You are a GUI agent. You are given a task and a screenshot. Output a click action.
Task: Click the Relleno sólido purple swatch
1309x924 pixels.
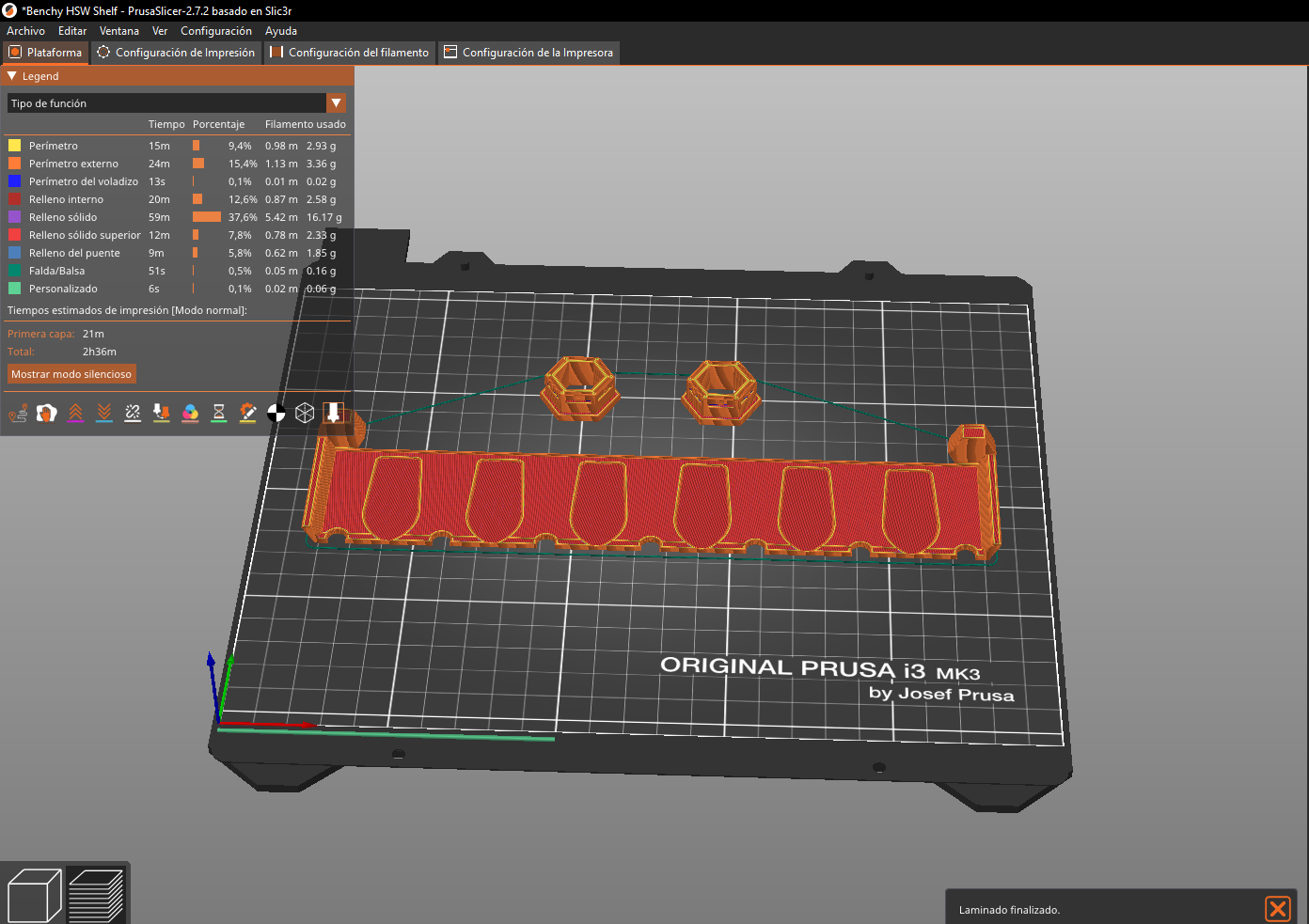click(x=14, y=217)
